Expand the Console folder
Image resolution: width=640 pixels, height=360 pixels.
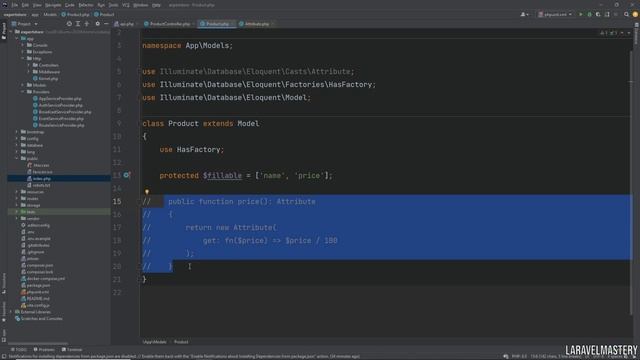point(23,45)
